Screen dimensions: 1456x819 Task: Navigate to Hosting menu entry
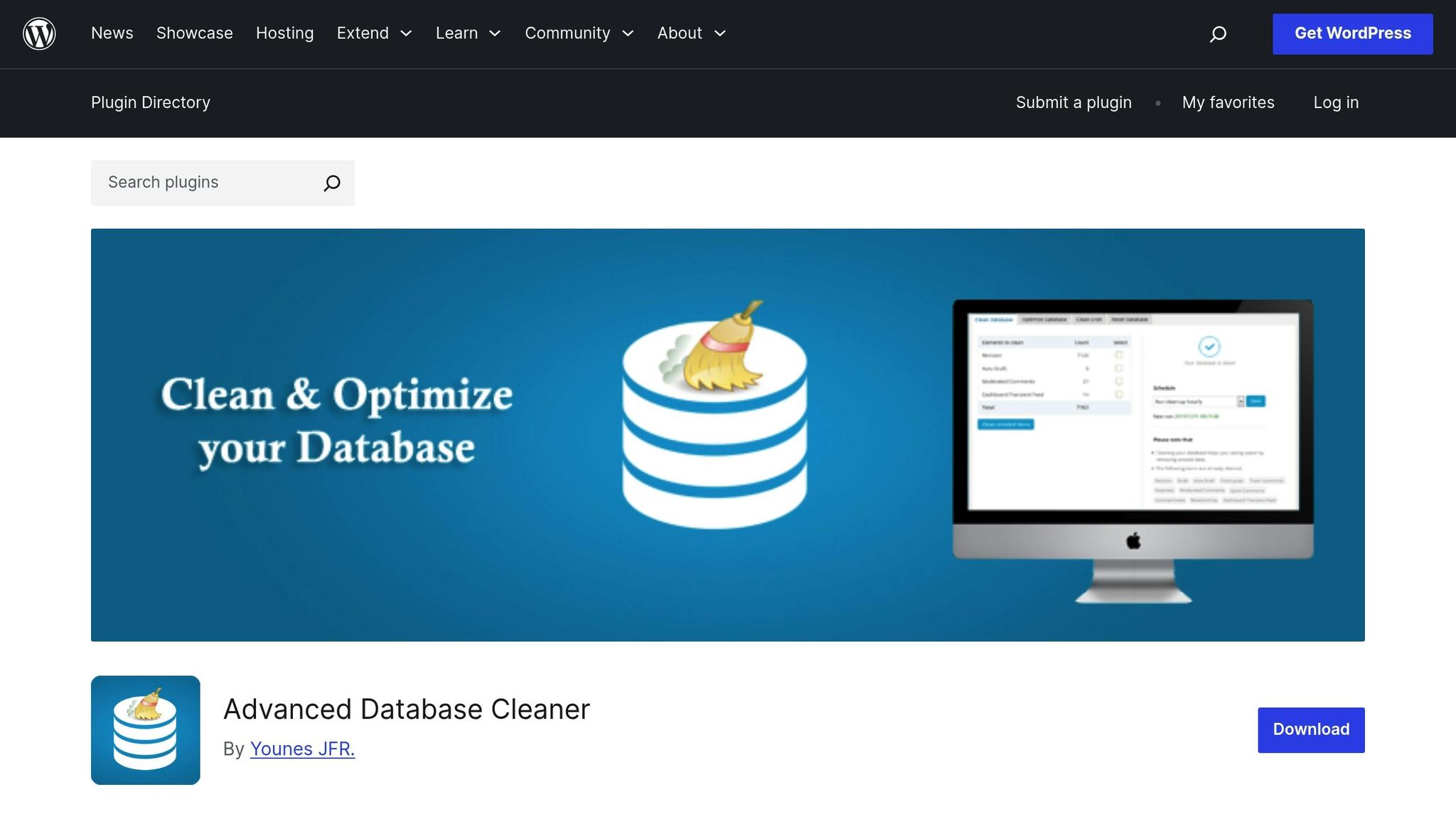[x=284, y=33]
